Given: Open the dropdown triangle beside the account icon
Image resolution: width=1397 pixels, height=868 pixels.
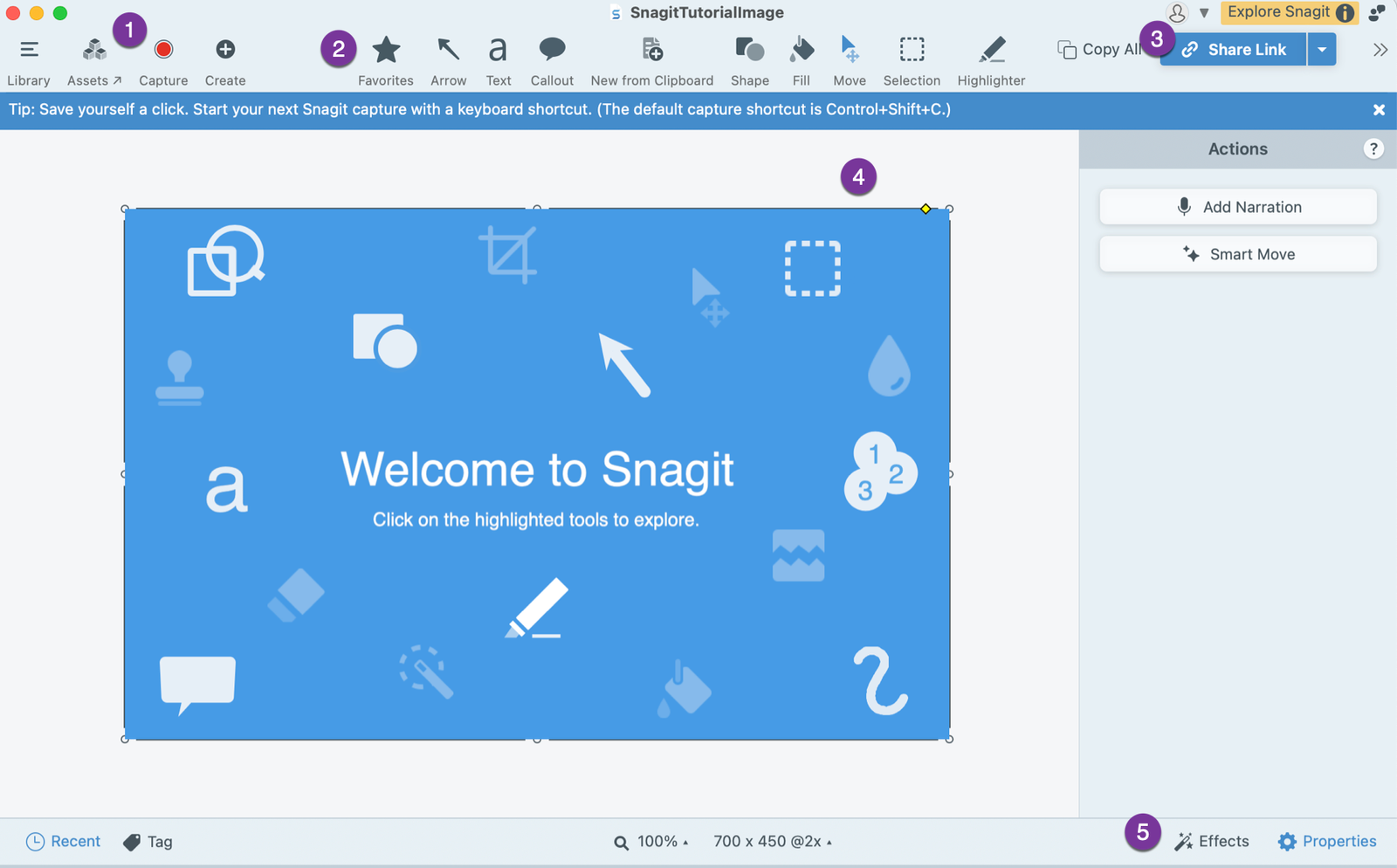Looking at the screenshot, I should [1204, 13].
